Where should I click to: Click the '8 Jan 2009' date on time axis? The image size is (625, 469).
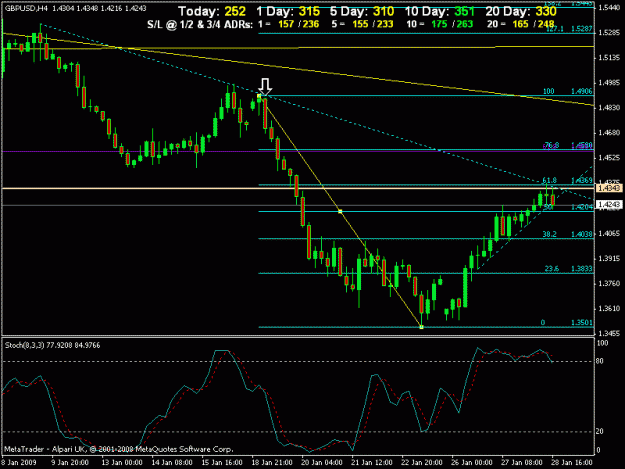tap(18, 463)
